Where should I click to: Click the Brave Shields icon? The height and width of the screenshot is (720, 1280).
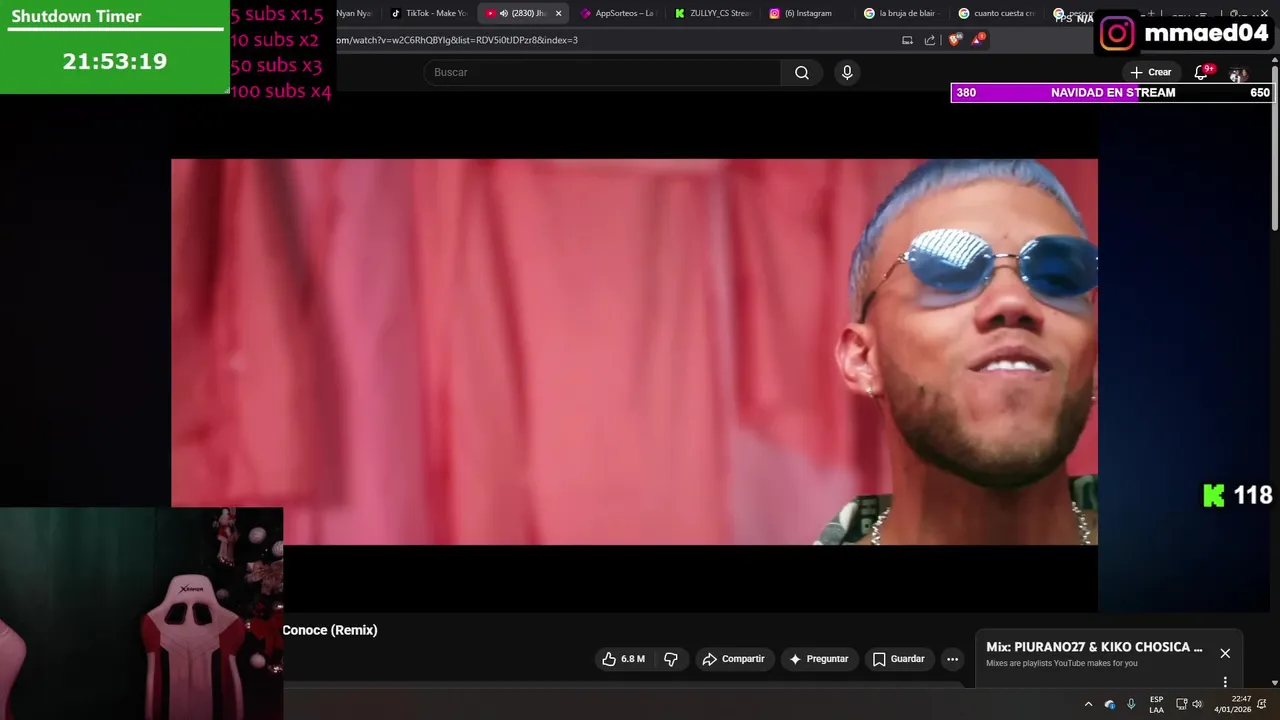click(x=955, y=40)
